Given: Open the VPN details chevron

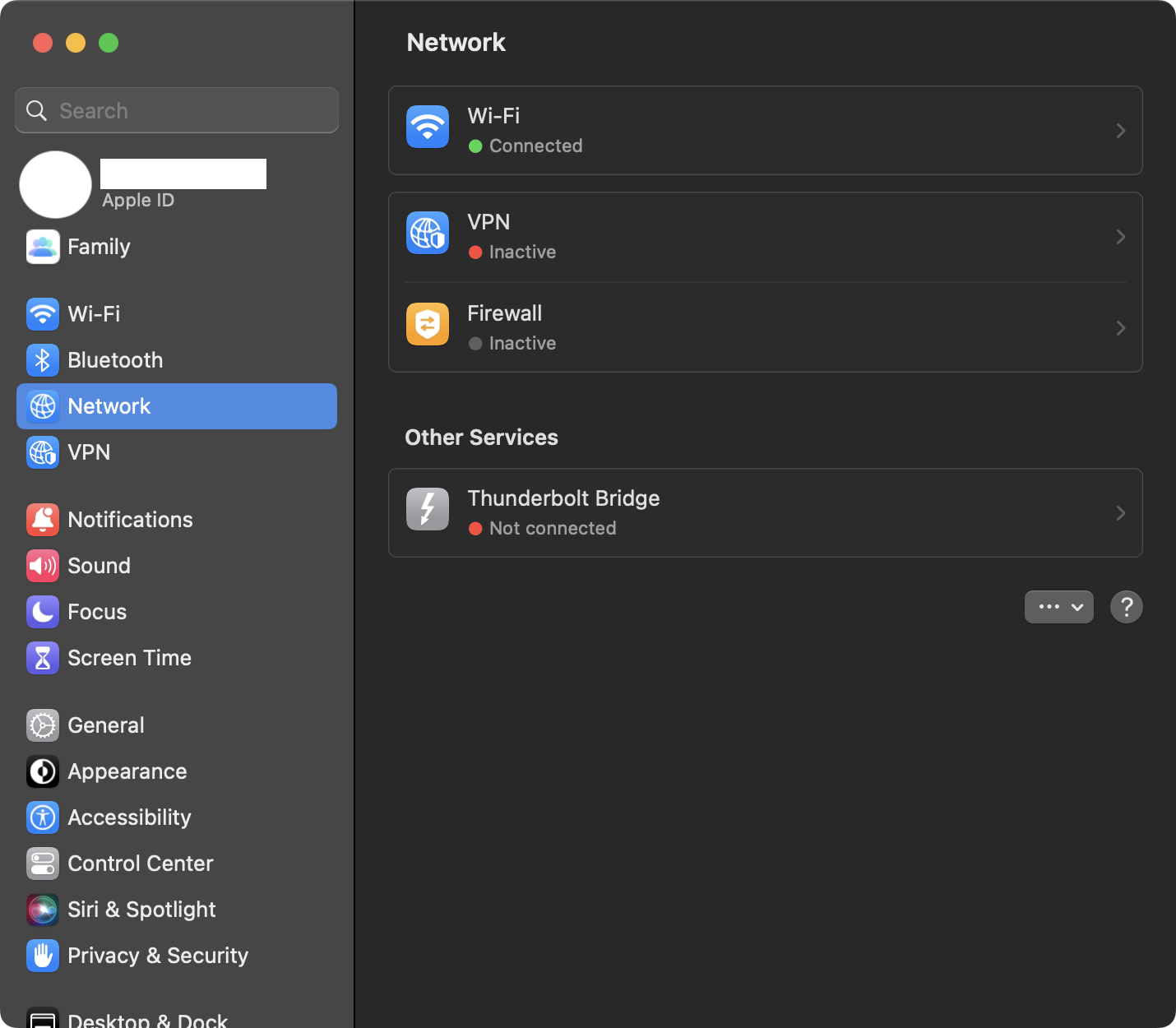Looking at the screenshot, I should click(x=1120, y=236).
